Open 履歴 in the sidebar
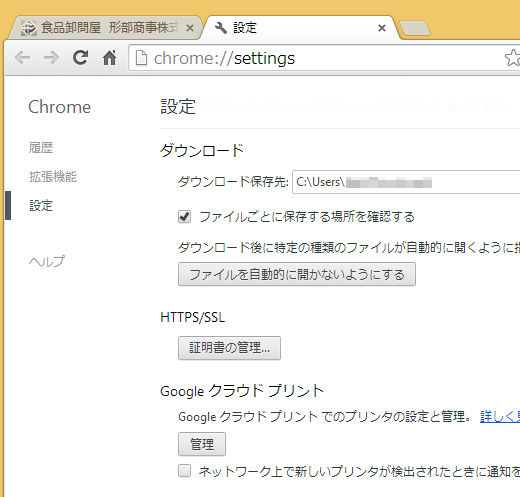This screenshot has width=520, height=497. (x=41, y=148)
